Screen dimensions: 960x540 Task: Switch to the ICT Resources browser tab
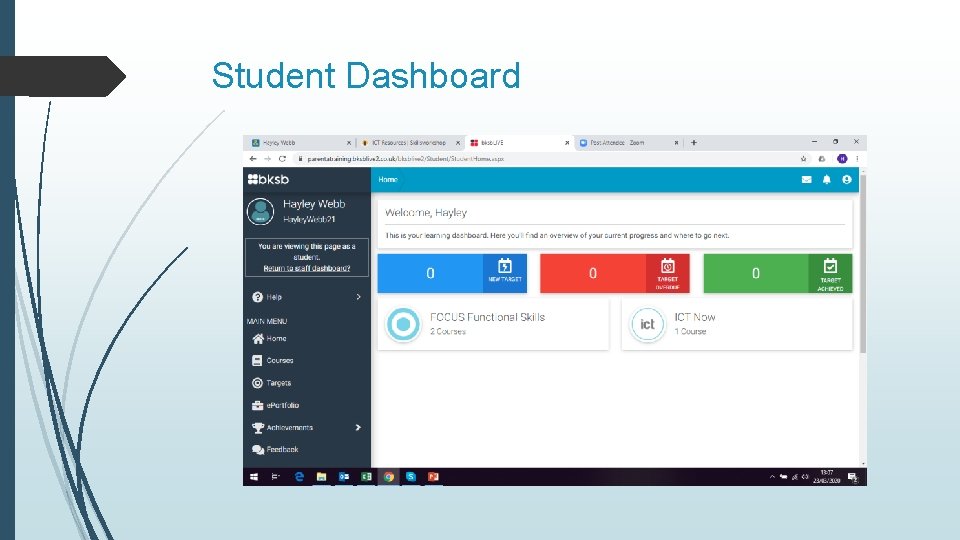coord(409,143)
